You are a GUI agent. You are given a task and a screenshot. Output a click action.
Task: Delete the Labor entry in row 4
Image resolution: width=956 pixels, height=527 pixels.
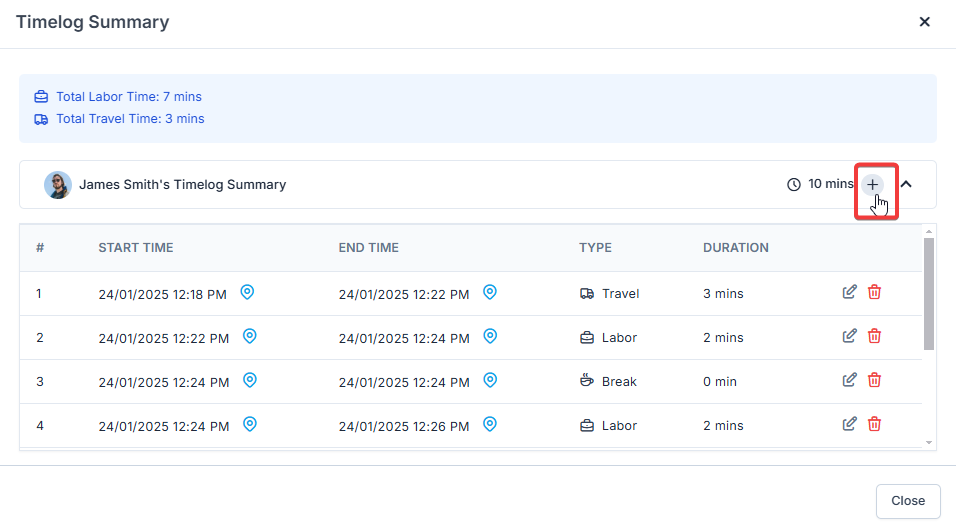pos(874,424)
